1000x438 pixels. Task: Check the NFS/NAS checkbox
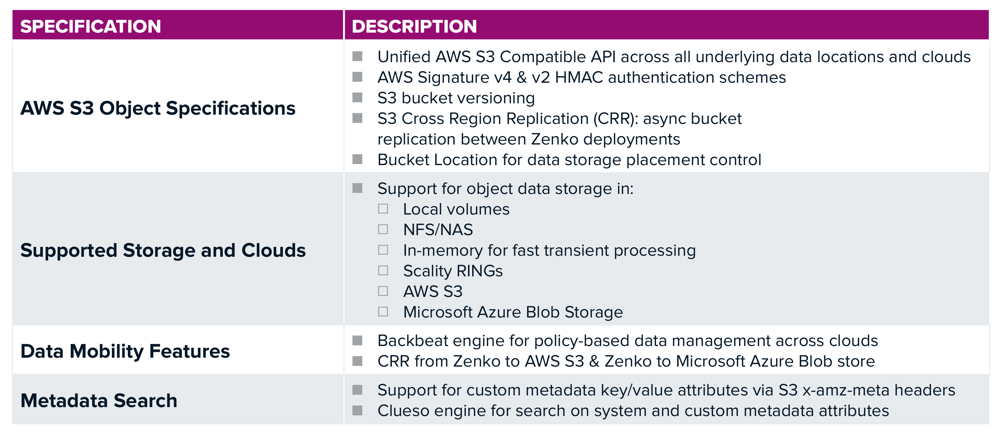[x=383, y=229]
